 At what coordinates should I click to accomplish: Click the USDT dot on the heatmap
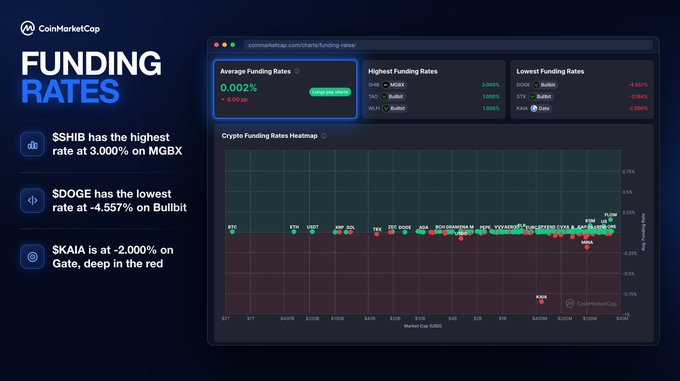(312, 232)
